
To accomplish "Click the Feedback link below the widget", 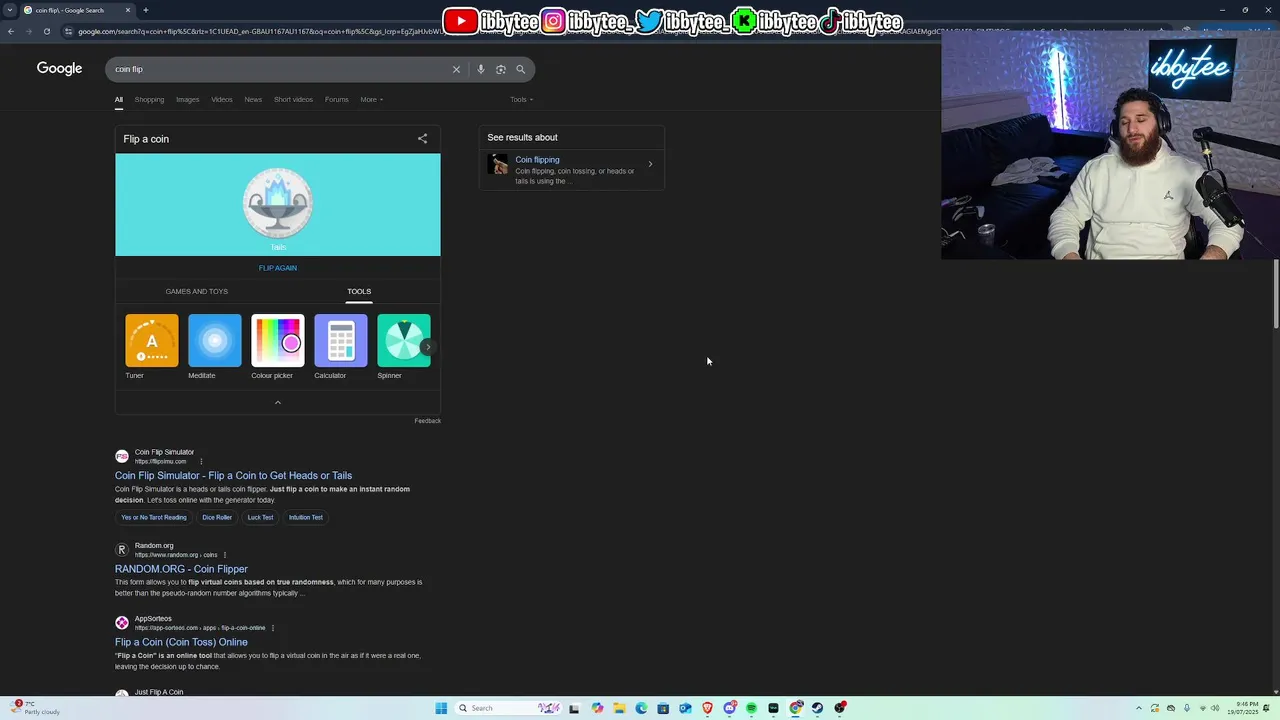I will tap(427, 421).
